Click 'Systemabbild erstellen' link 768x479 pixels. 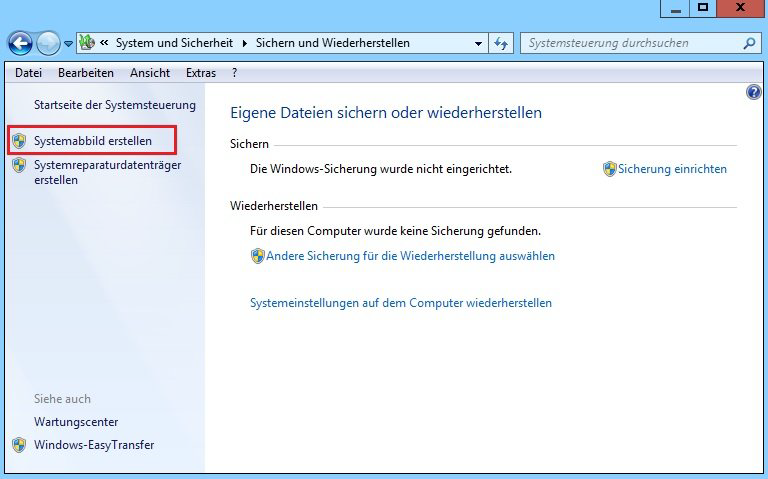93,141
